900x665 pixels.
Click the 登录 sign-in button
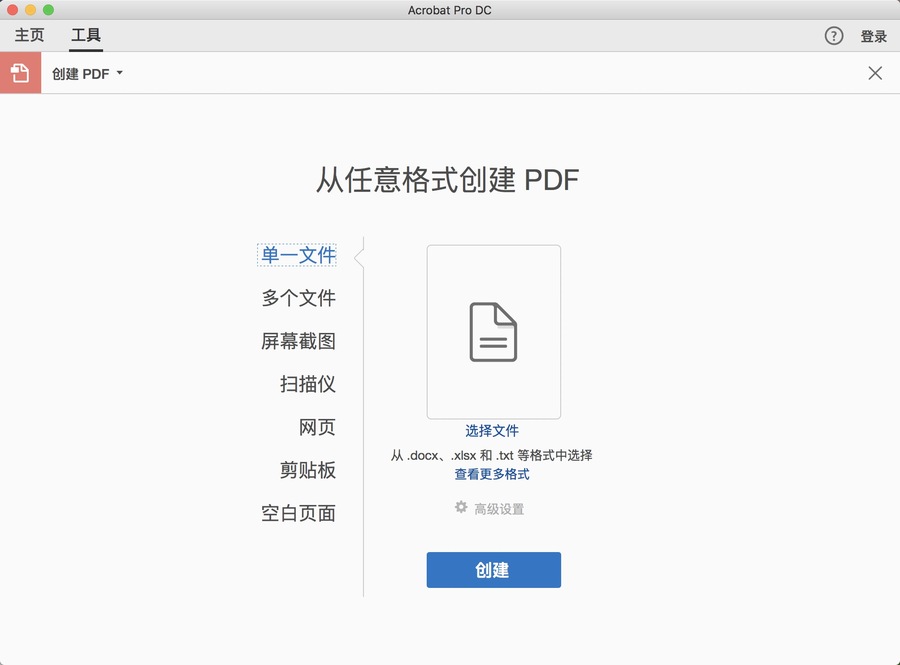click(x=874, y=36)
